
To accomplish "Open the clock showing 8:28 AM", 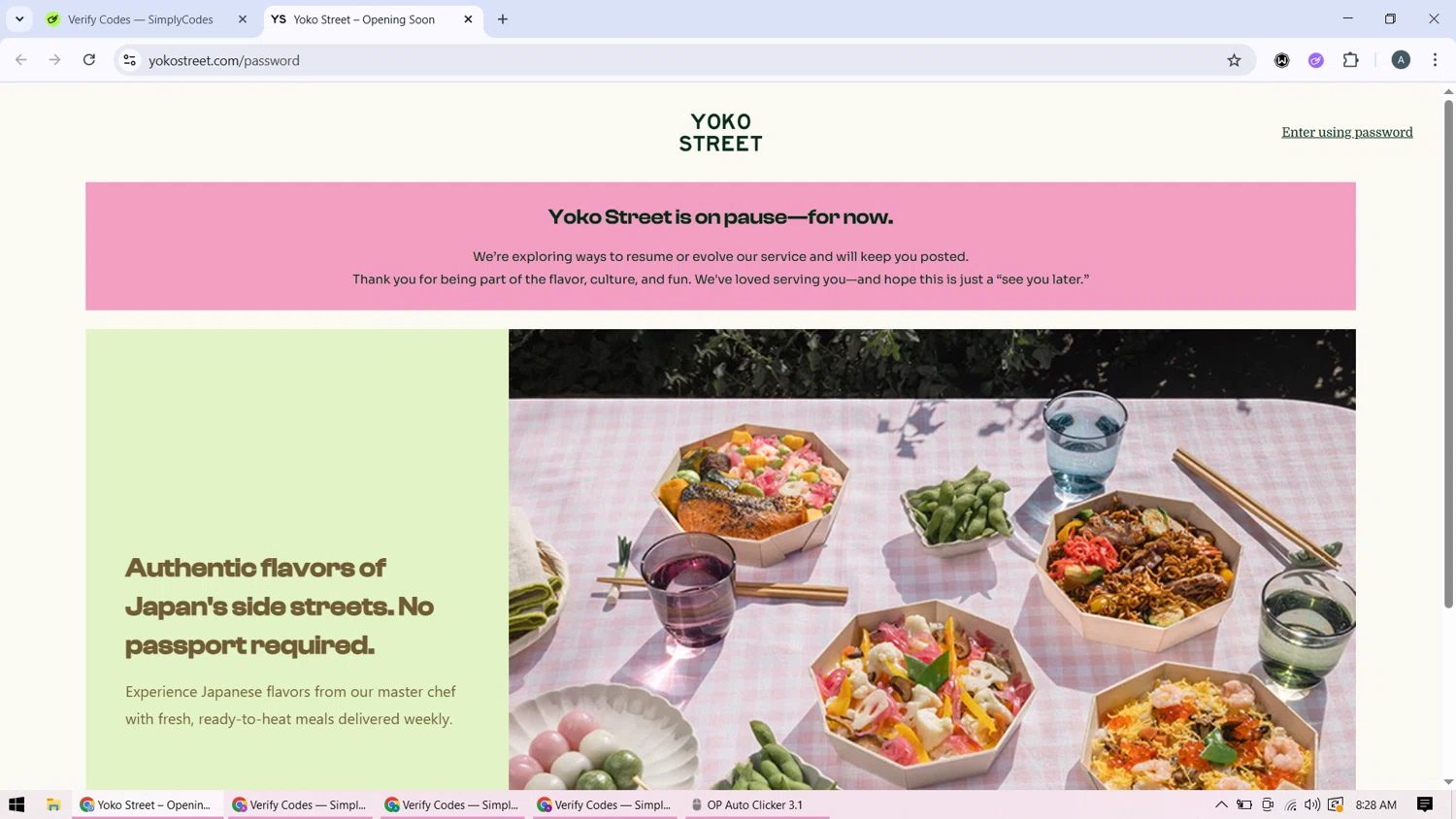I will 1375,804.
